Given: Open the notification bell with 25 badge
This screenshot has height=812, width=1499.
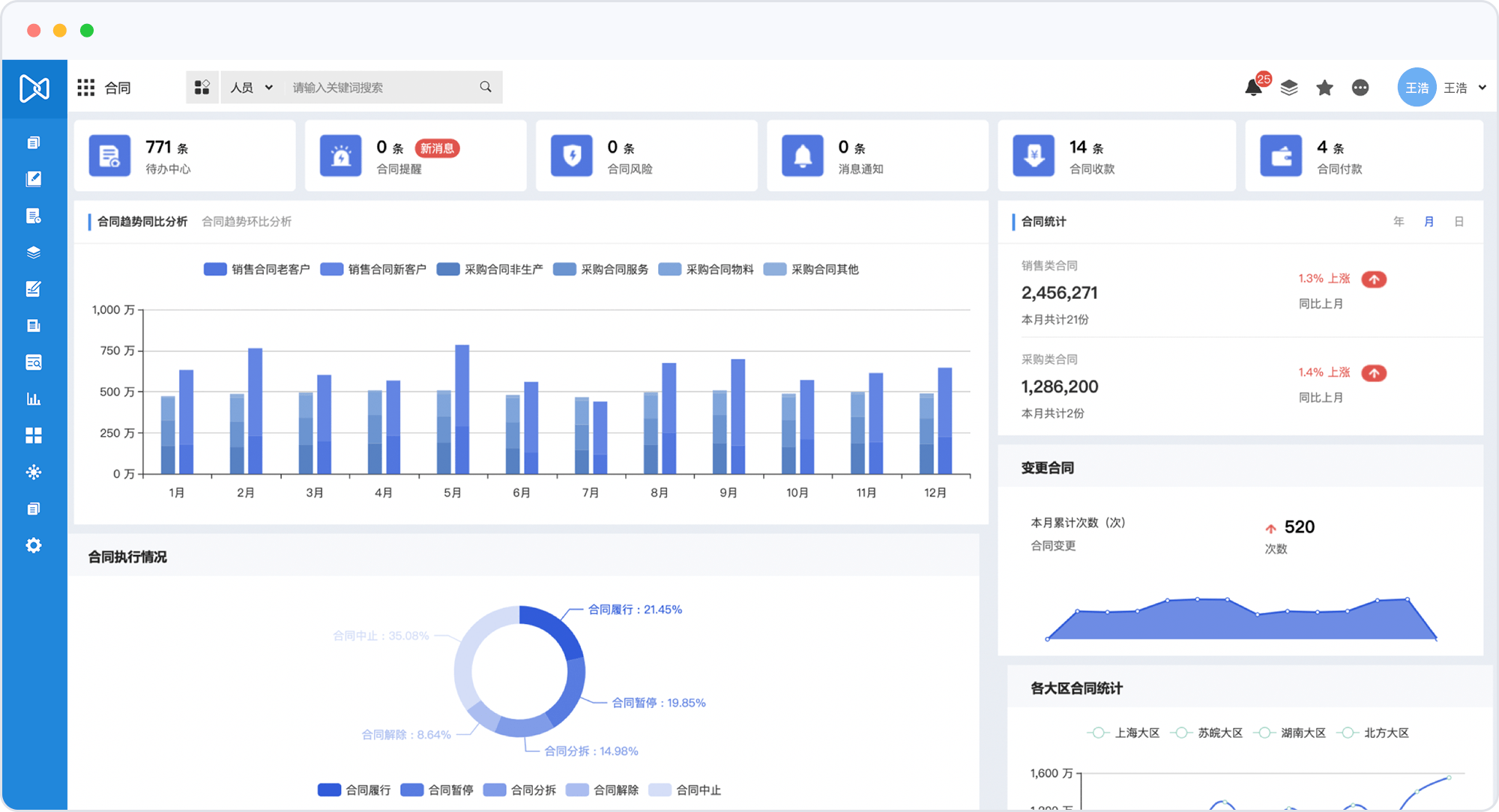Looking at the screenshot, I should [x=1254, y=88].
